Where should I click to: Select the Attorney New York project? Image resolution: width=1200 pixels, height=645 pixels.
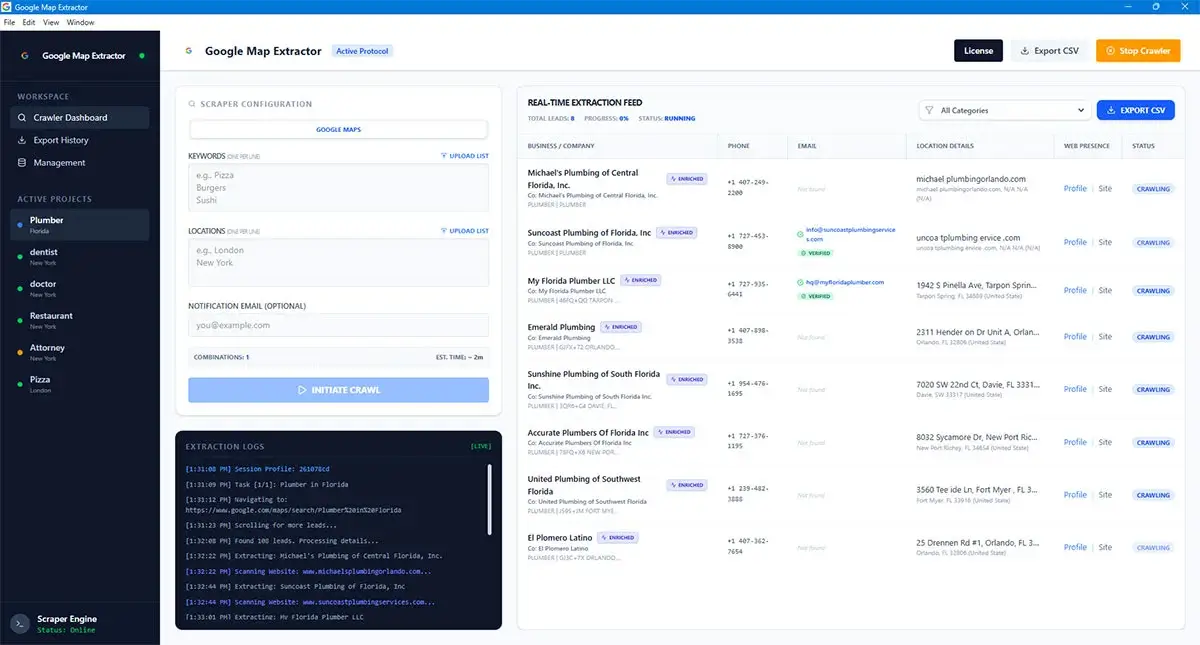(x=80, y=352)
